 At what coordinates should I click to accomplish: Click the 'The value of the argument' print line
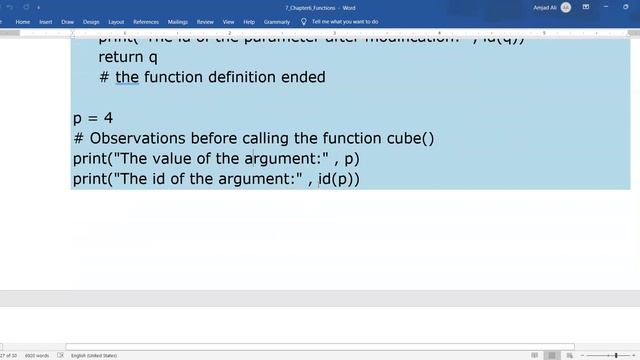pos(216,159)
